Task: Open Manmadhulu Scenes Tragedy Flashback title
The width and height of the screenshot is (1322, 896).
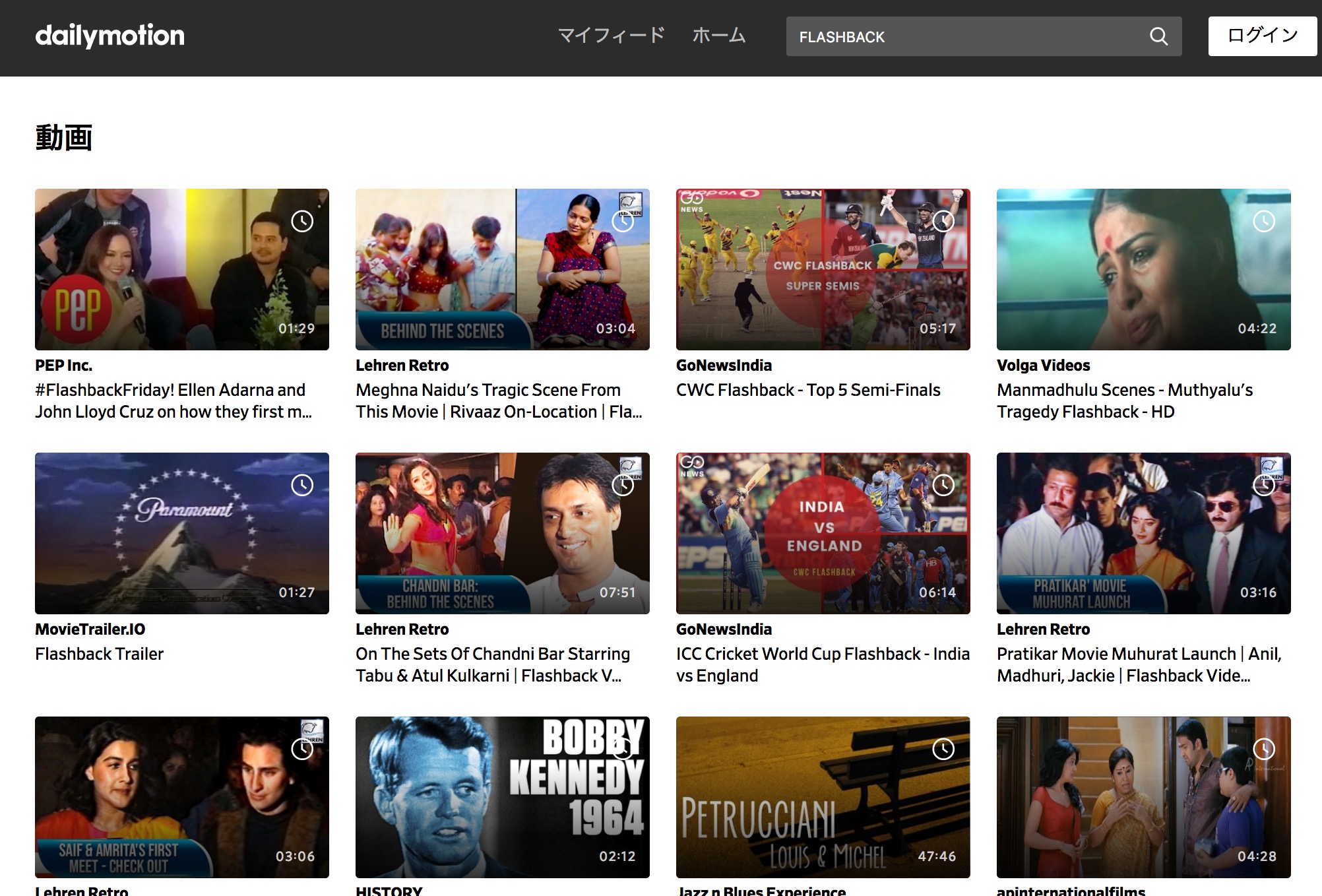Action: [1125, 400]
